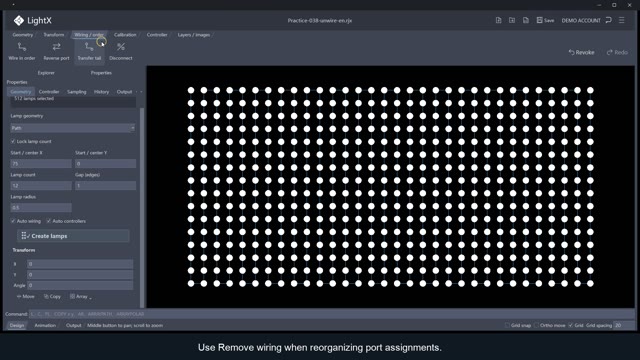Open the Lamp geometry Path dropdown
This screenshot has height=360, width=640.
click(x=73, y=128)
